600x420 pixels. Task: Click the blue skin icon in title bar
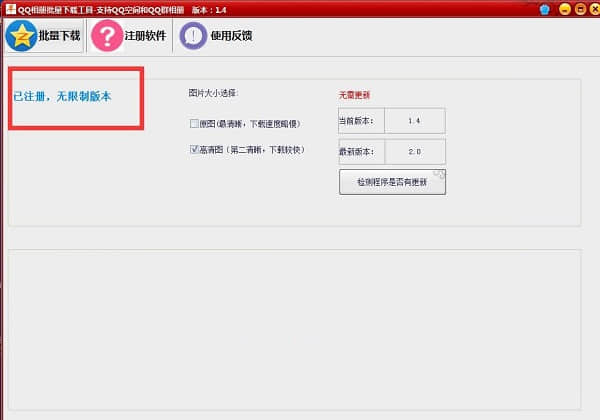(545, 9)
